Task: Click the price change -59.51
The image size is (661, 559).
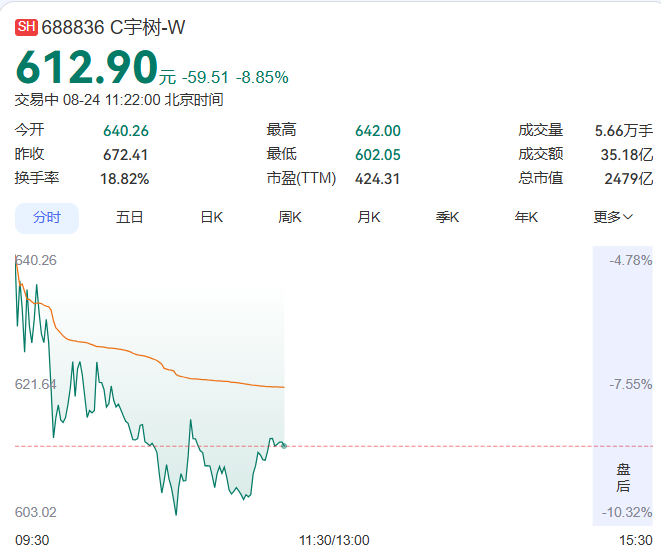Action: (205, 78)
